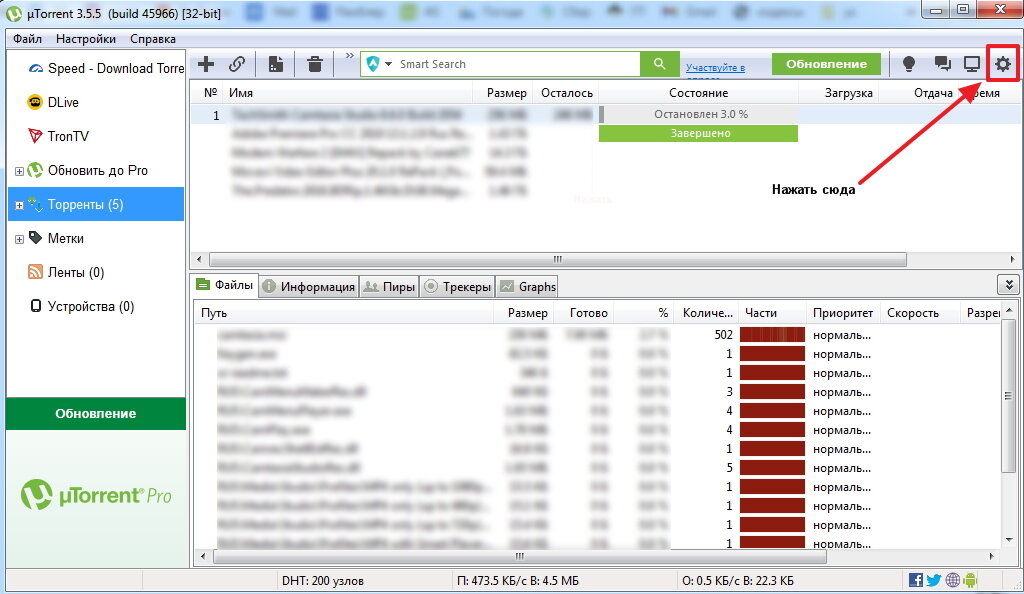The width and height of the screenshot is (1024, 594).
Task: Switch to the Трекеры tab
Action: [458, 287]
